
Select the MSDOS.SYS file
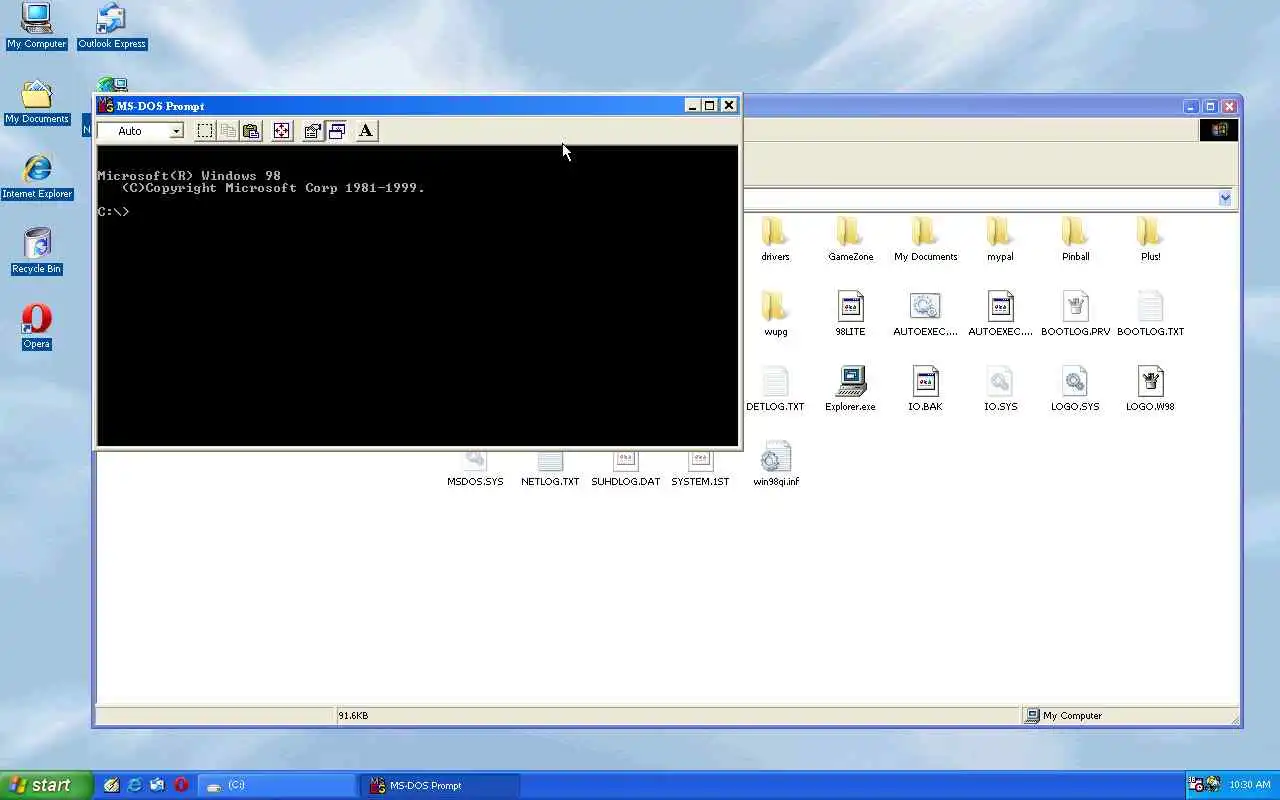475,470
